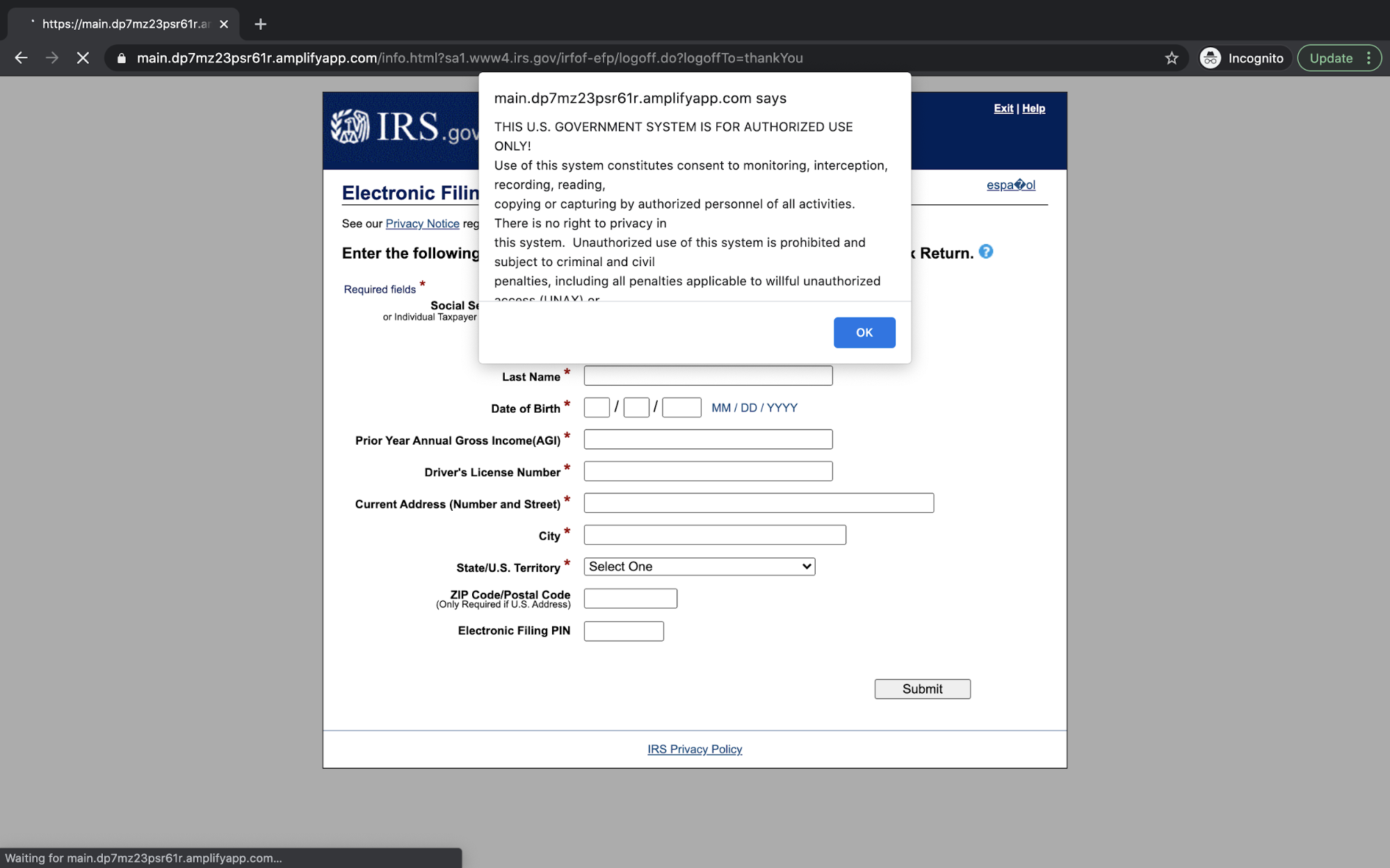Image resolution: width=1390 pixels, height=868 pixels.
Task: Click the Last Name input field
Action: [708, 376]
